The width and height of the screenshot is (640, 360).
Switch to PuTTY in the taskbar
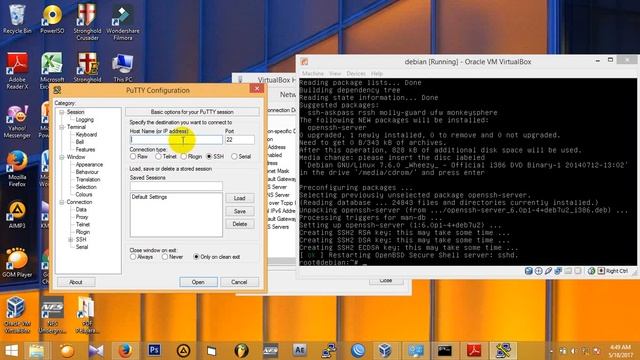click(x=503, y=351)
